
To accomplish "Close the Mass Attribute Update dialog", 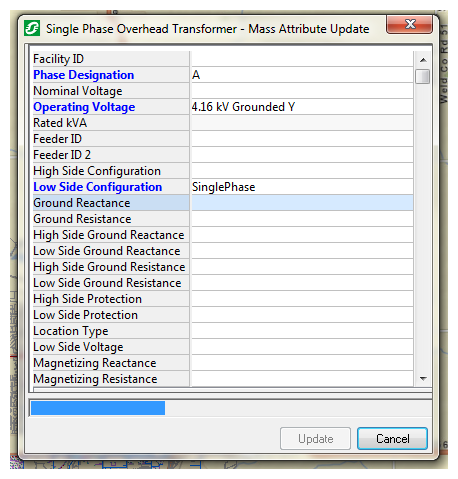I will tap(409, 24).
